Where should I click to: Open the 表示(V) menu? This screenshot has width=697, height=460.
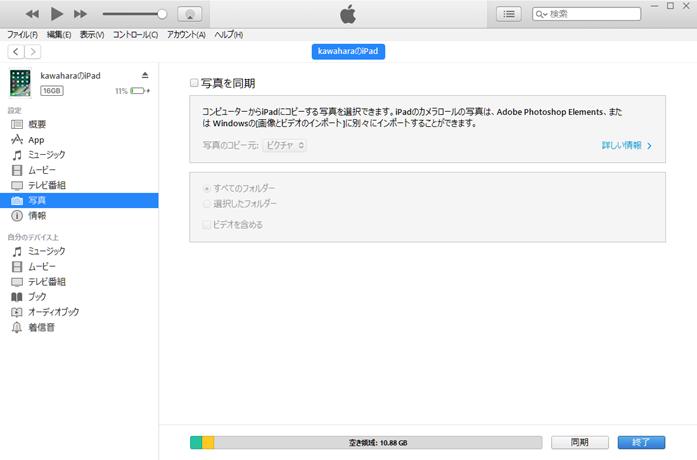point(92,35)
